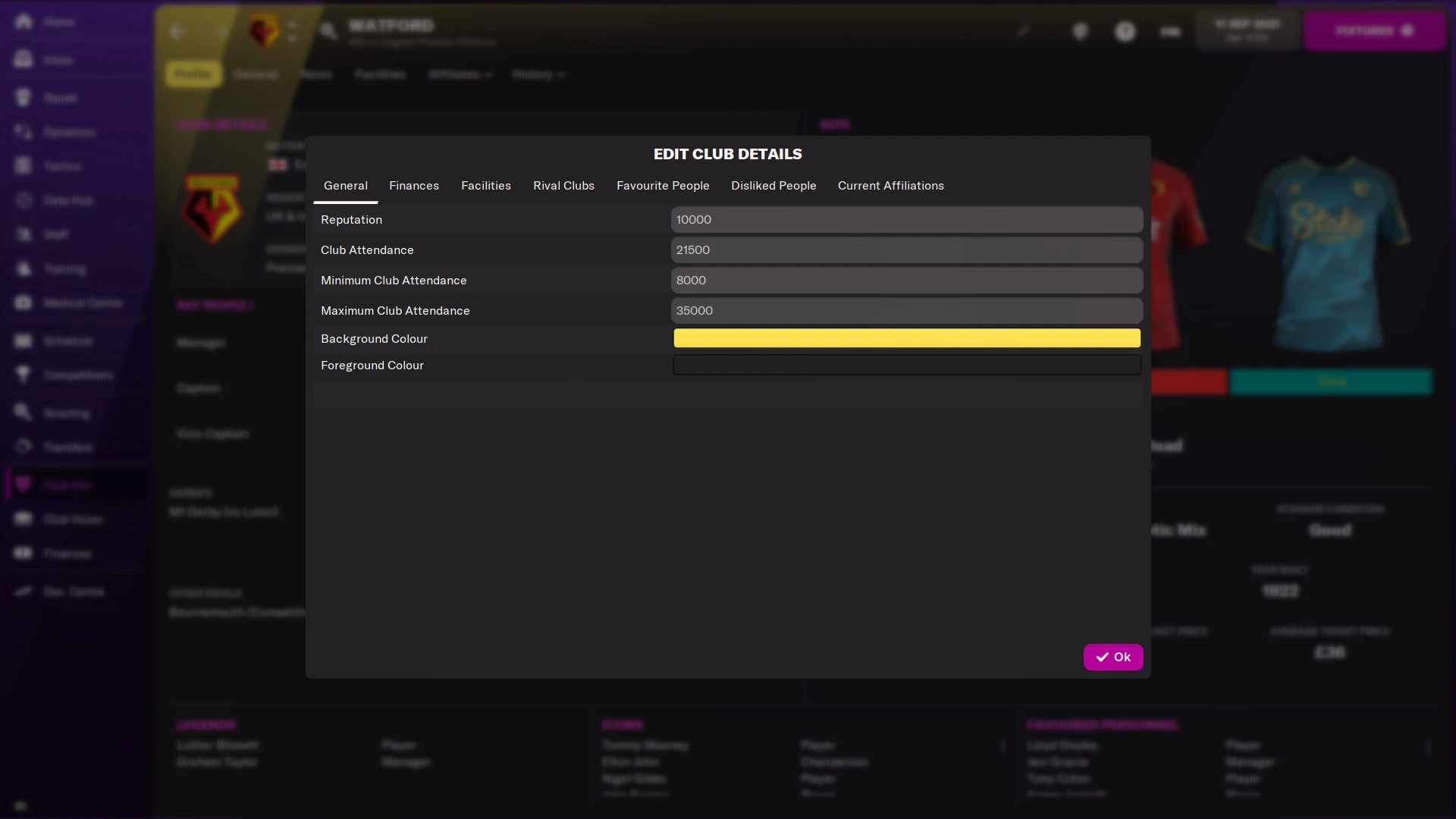
Task: Edit the Maximum Club Attendance field
Action: [906, 310]
